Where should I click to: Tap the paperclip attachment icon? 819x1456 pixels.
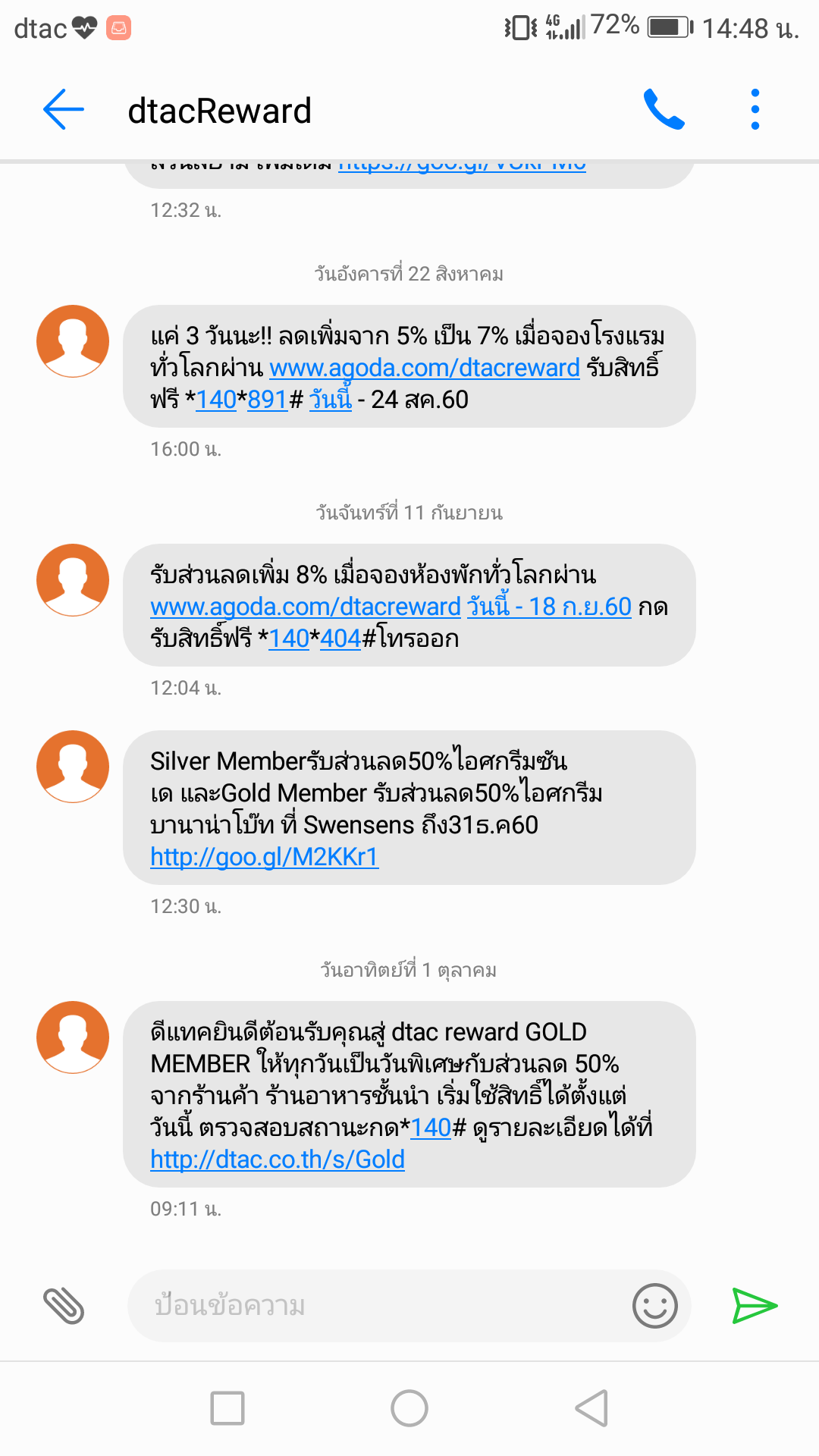(x=64, y=1306)
